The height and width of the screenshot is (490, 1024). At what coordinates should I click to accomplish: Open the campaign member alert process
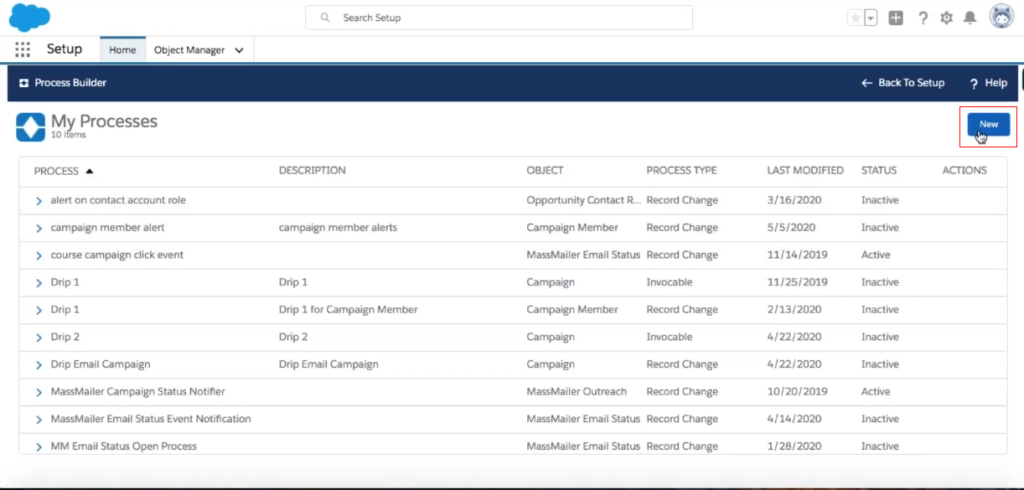108,227
